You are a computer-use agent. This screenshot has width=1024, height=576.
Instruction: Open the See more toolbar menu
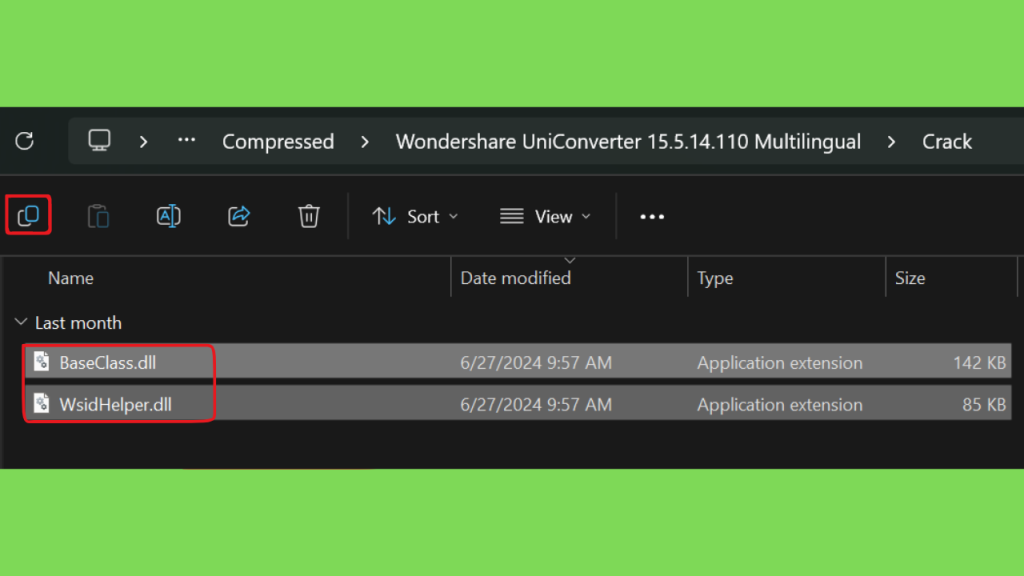coord(652,217)
